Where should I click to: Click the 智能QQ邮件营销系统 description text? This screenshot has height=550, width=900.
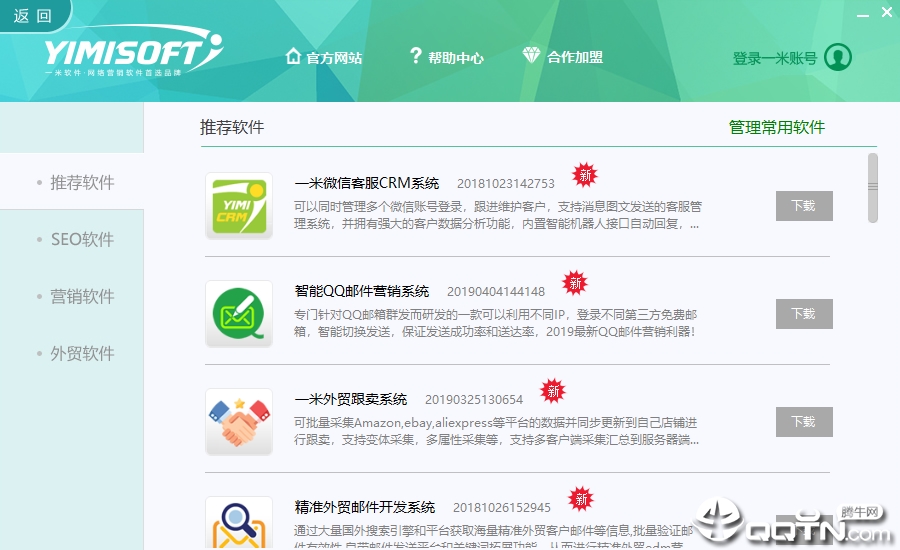[496, 323]
